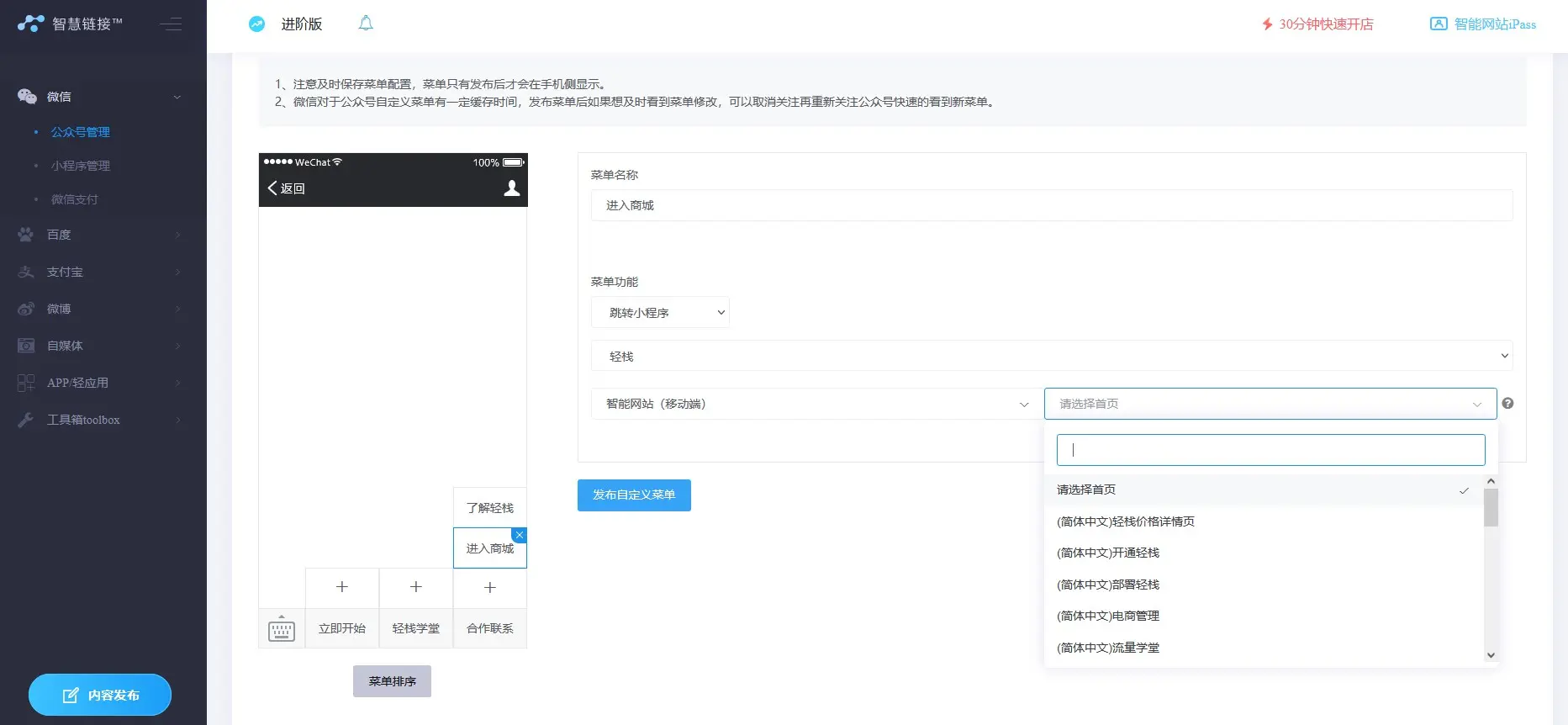Open 小程序管理 in the sidebar
This screenshot has width=1568, height=725.
[x=81, y=166]
